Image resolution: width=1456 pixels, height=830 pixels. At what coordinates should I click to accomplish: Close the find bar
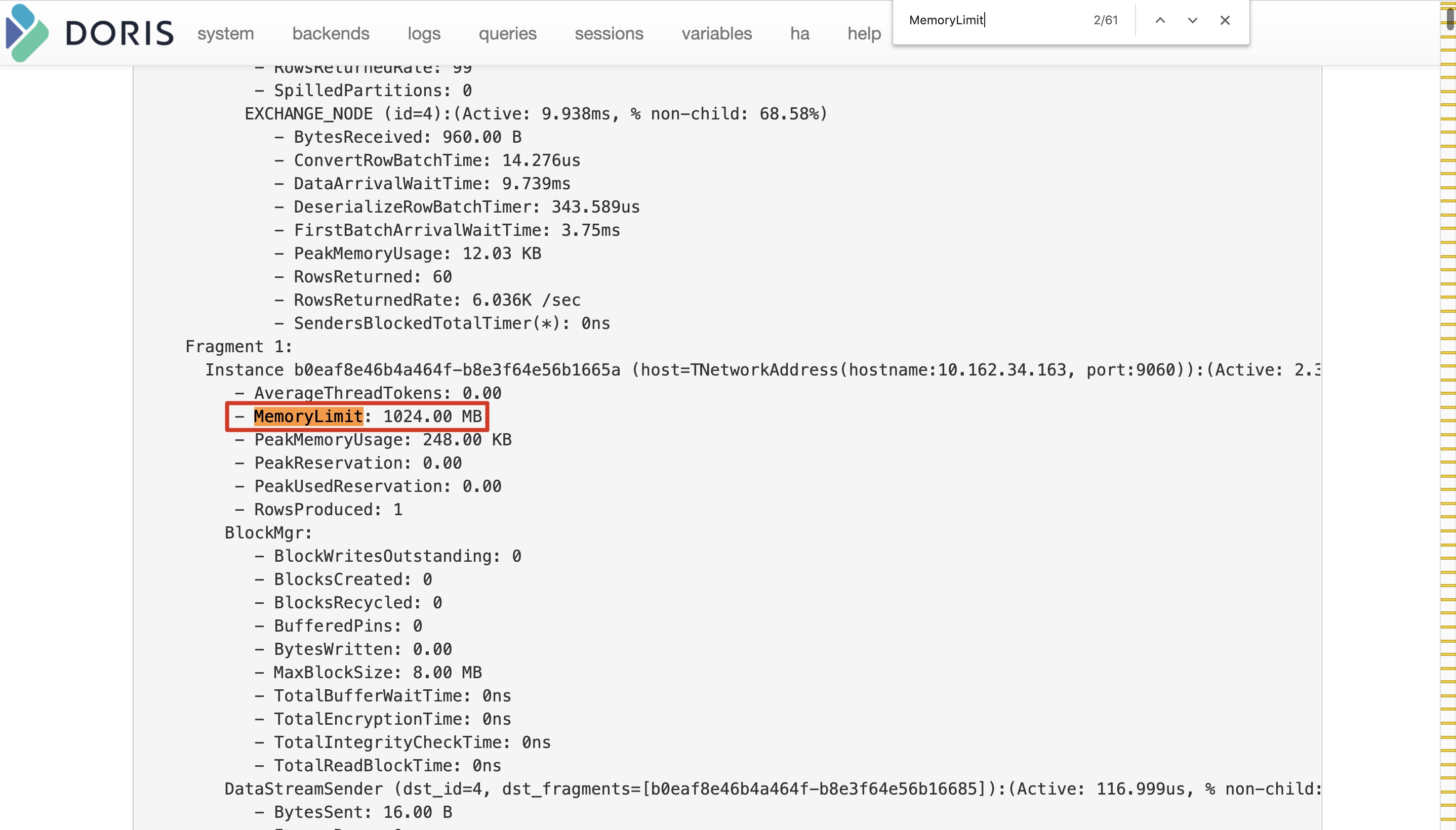click(1225, 21)
